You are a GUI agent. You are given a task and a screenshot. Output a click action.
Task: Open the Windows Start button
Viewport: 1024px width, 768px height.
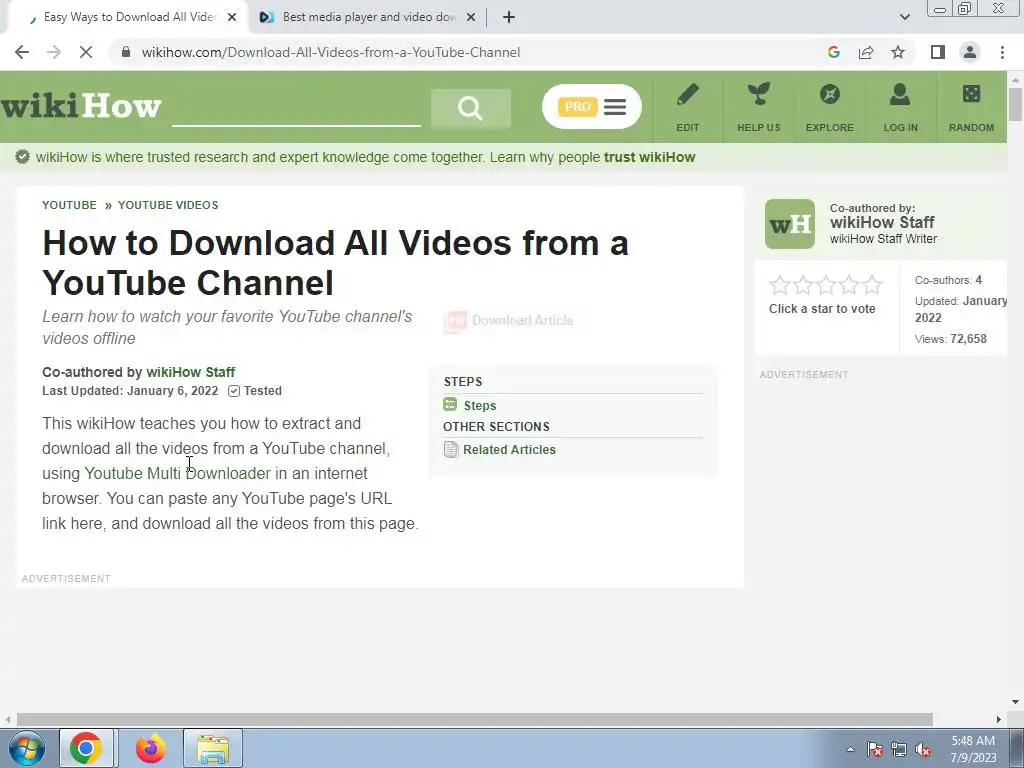[27, 748]
